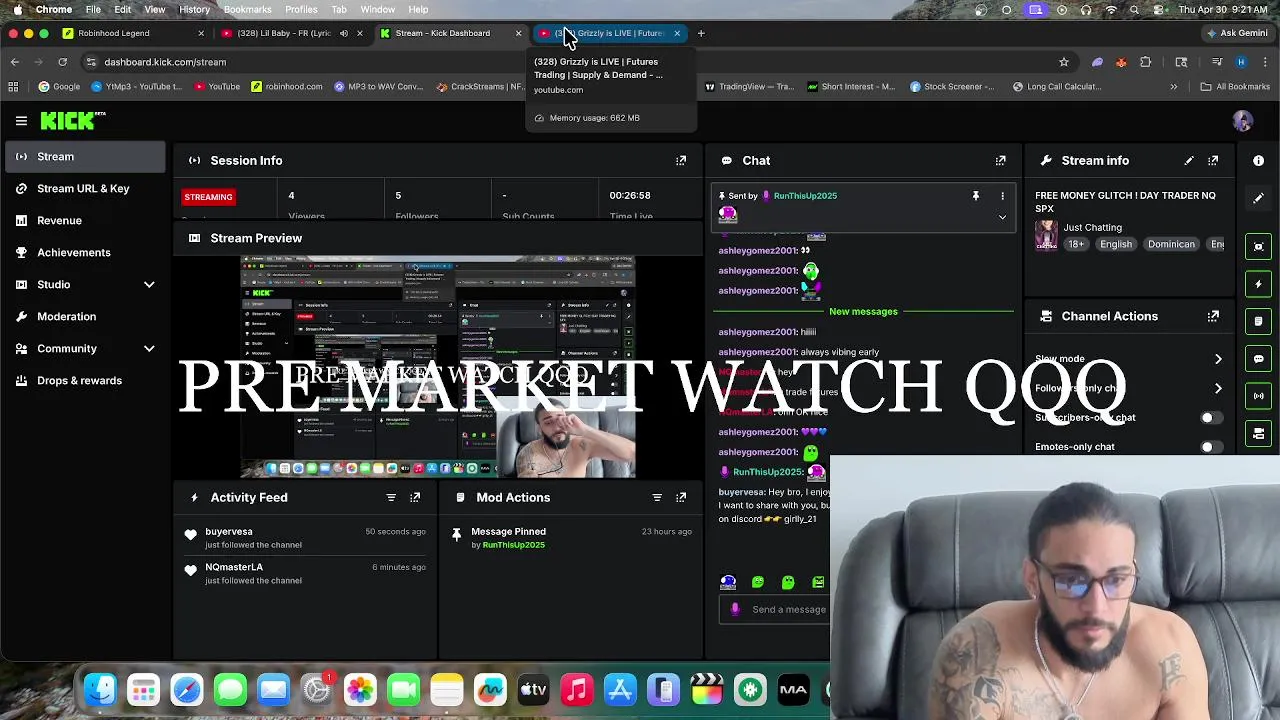Click the Ask Gemini button
Image resolution: width=1280 pixels, height=720 pixels.
(x=1238, y=33)
